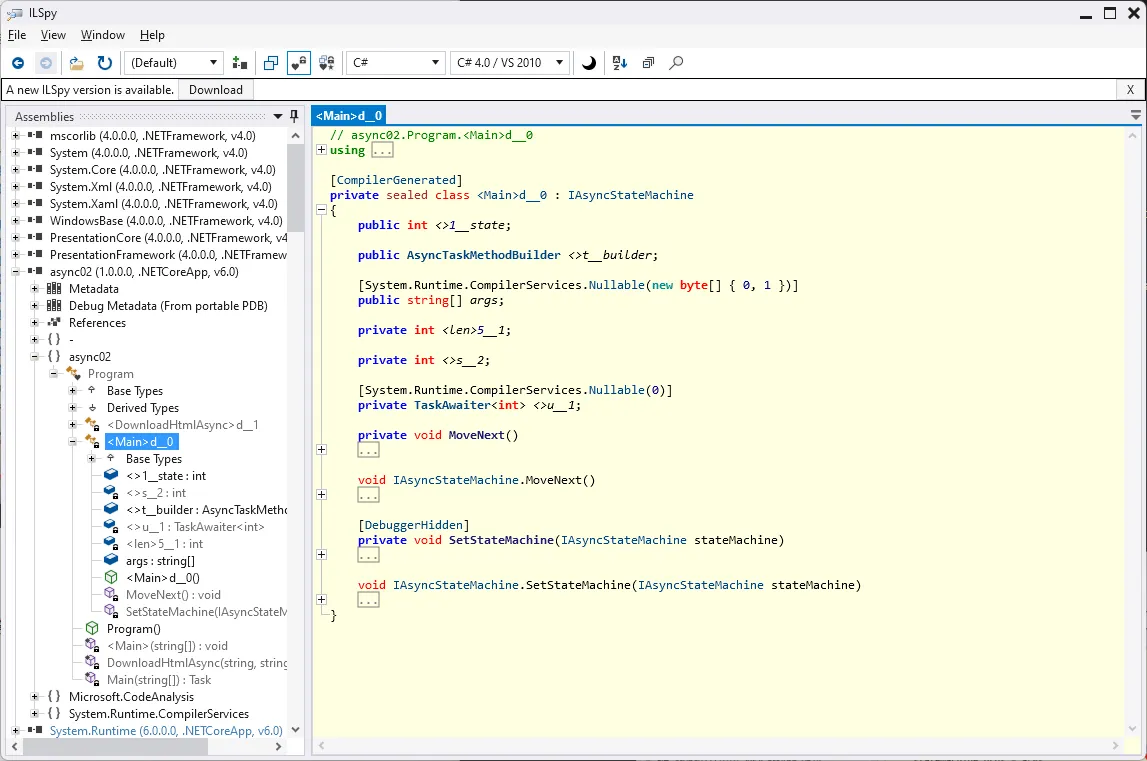Open the C# 4.0 / VS 2010 version dropdown
Image resolution: width=1147 pixels, height=761 pixels.
coord(510,63)
